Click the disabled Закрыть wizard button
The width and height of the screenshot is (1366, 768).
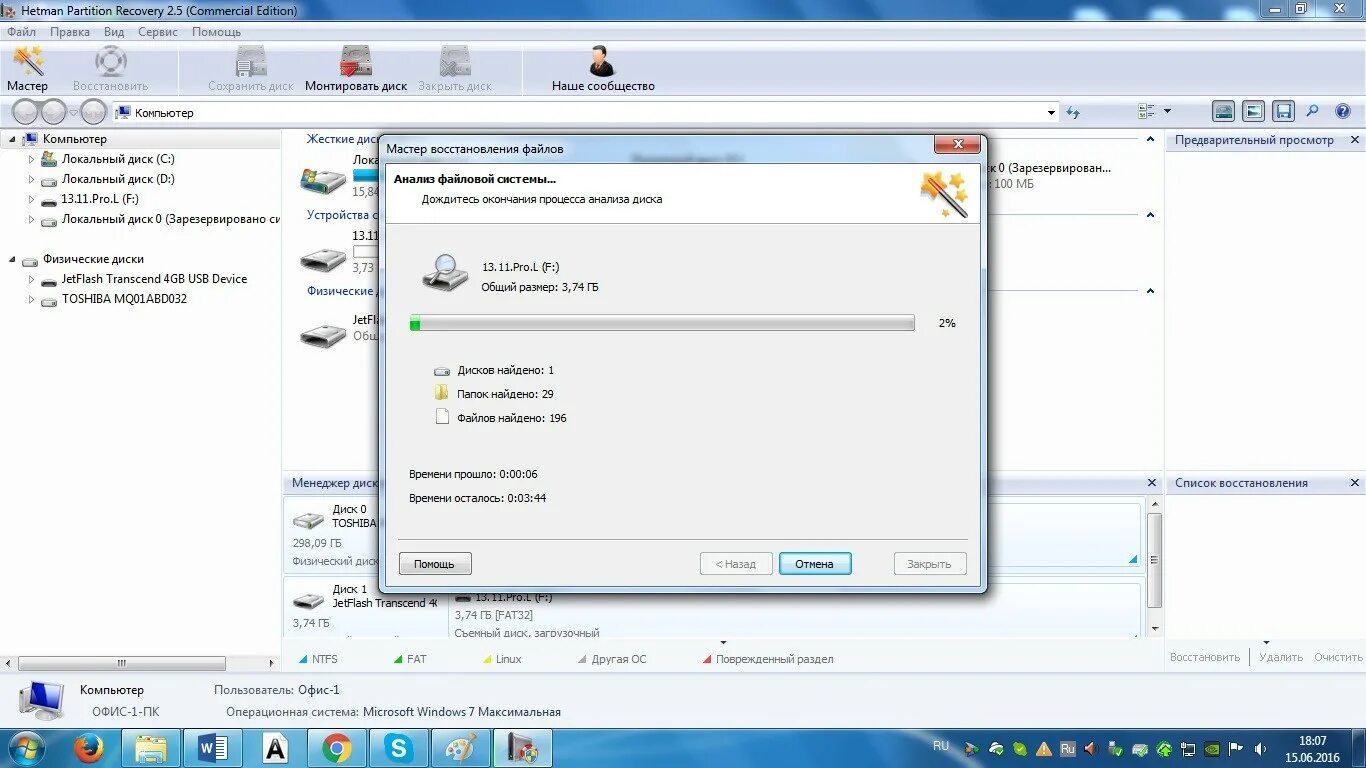tap(930, 564)
